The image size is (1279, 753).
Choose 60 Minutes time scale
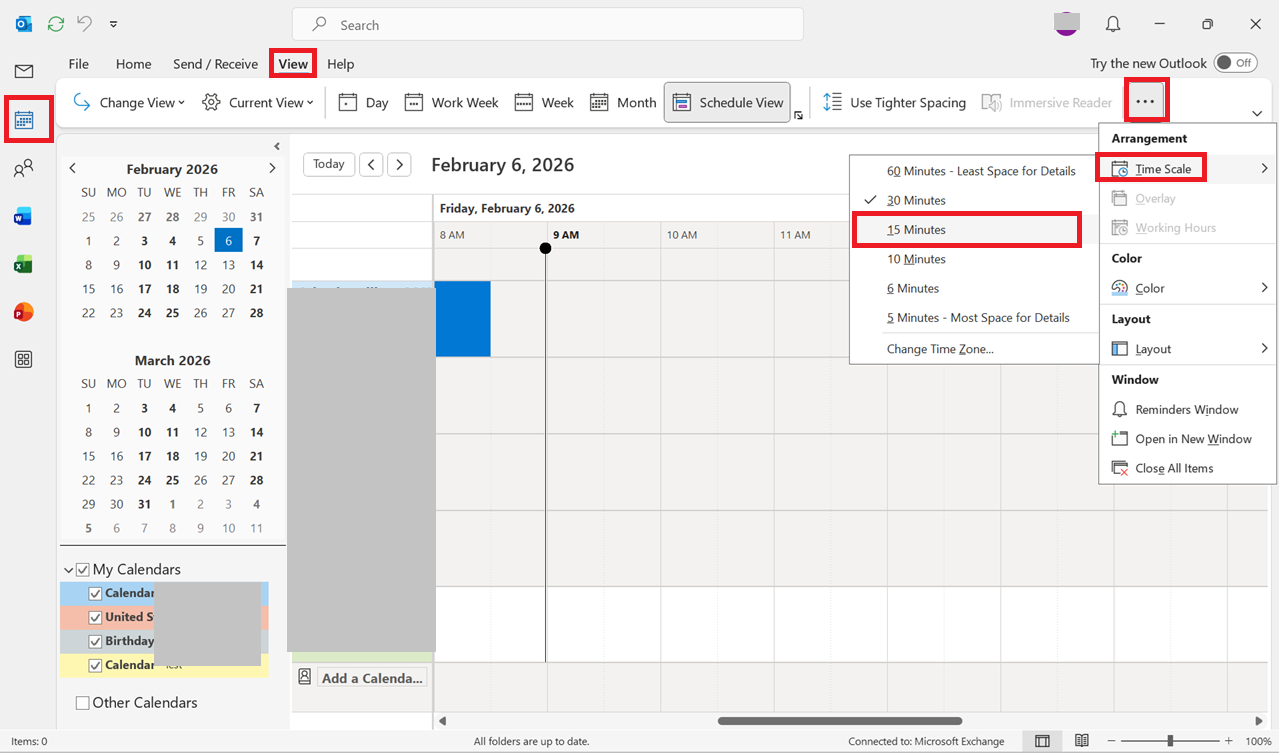974,171
